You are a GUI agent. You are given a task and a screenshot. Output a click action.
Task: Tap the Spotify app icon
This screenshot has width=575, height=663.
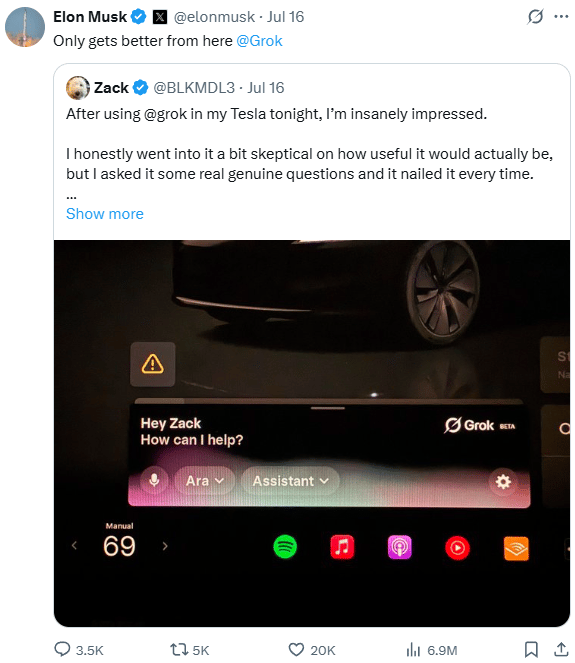click(x=285, y=547)
